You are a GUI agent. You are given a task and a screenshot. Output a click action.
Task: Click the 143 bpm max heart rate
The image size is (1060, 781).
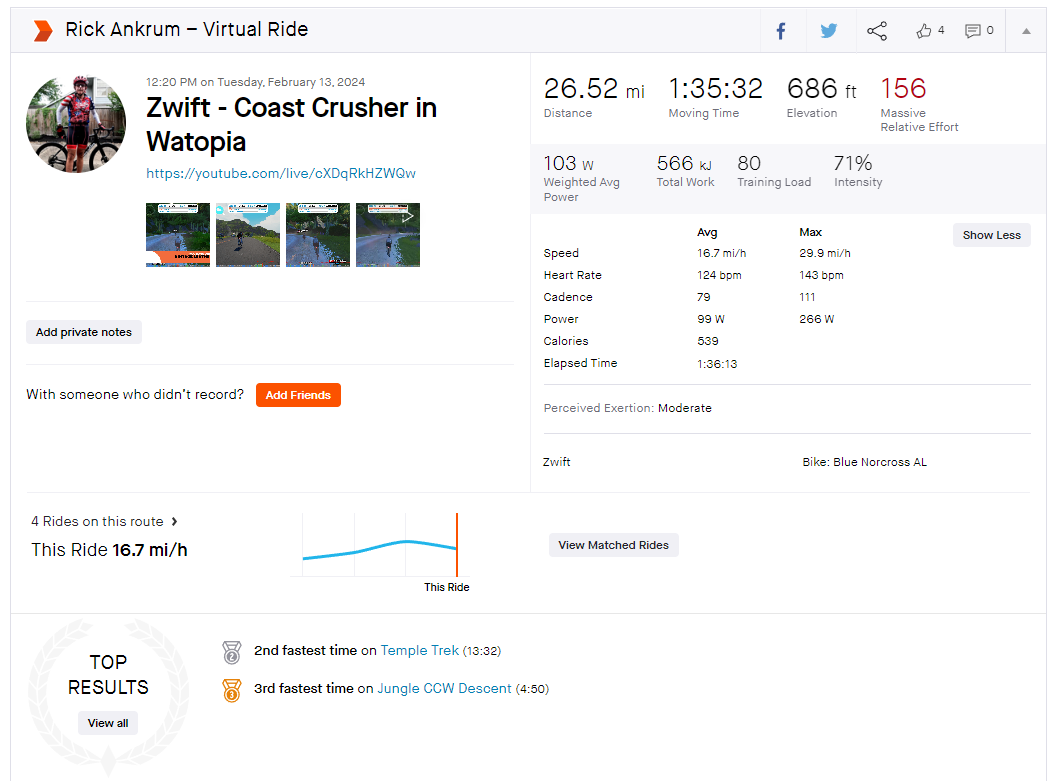tap(821, 275)
